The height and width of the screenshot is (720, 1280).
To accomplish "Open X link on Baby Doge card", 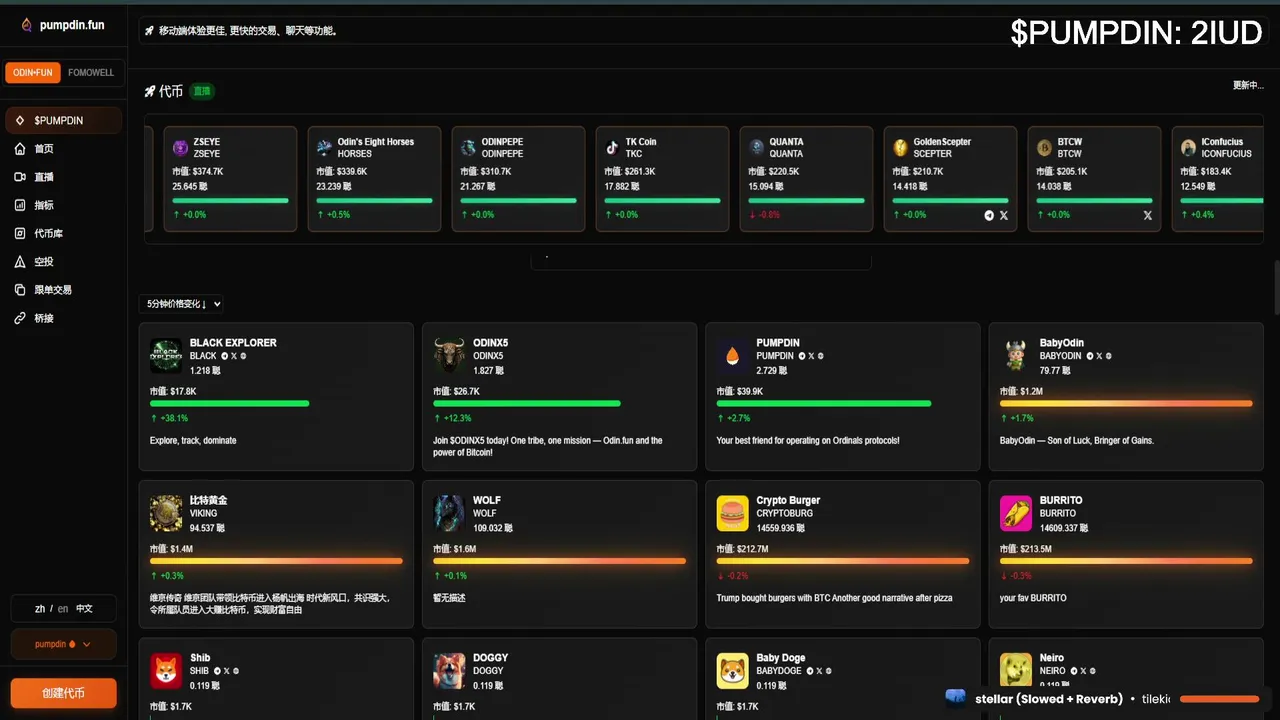I will 821,671.
